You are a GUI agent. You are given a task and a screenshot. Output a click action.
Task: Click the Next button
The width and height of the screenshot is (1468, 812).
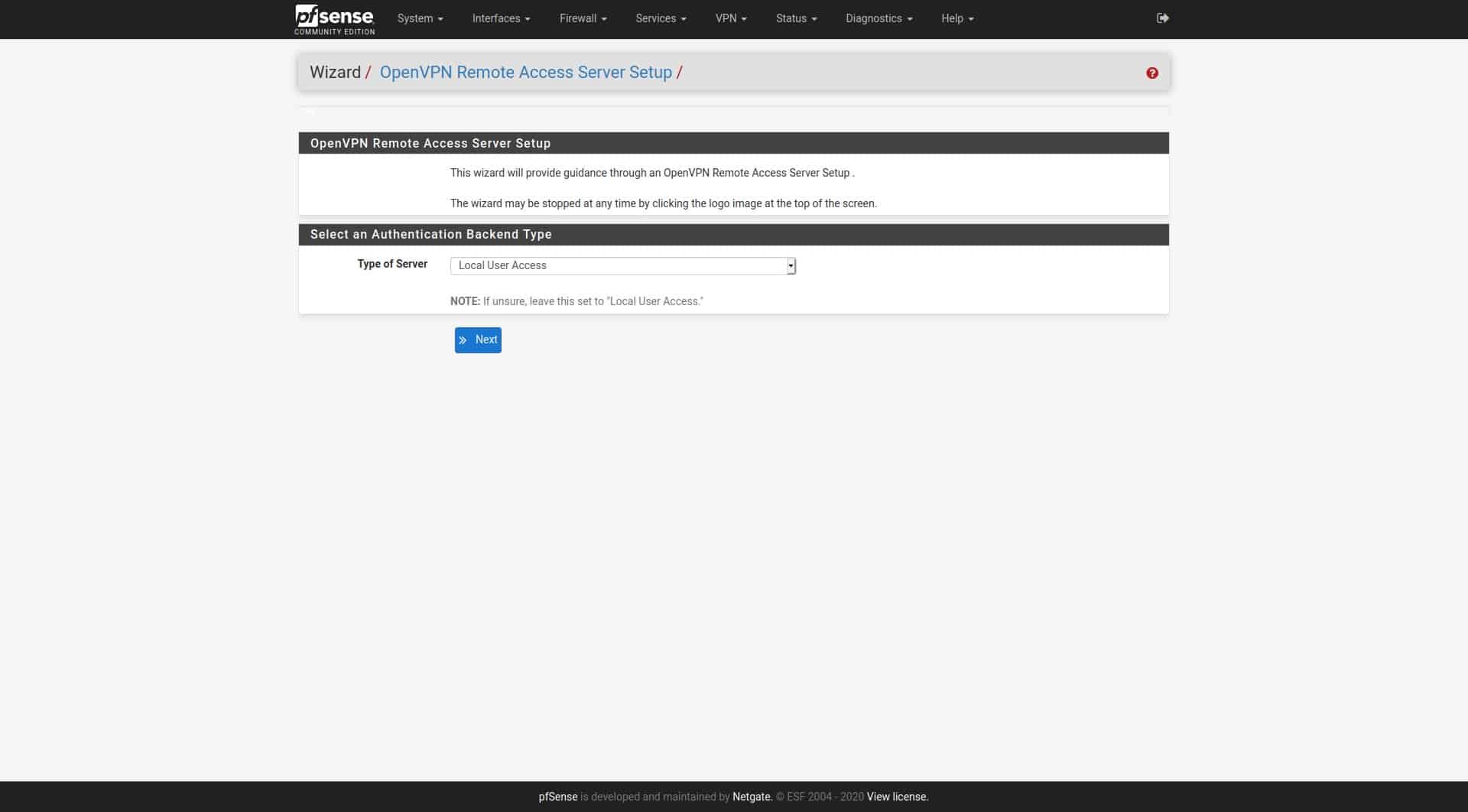478,340
